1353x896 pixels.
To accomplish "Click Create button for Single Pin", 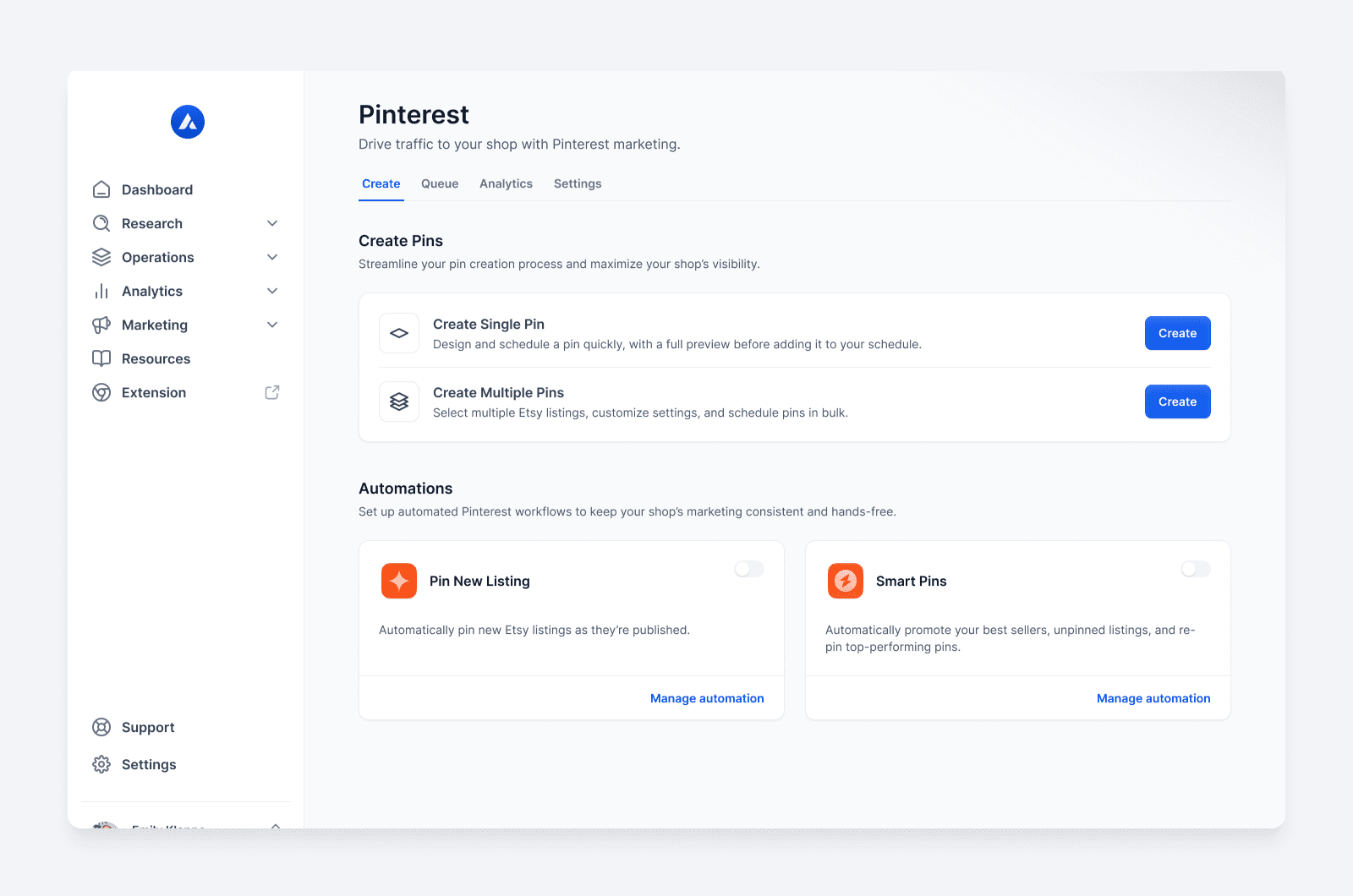I will click(x=1178, y=333).
